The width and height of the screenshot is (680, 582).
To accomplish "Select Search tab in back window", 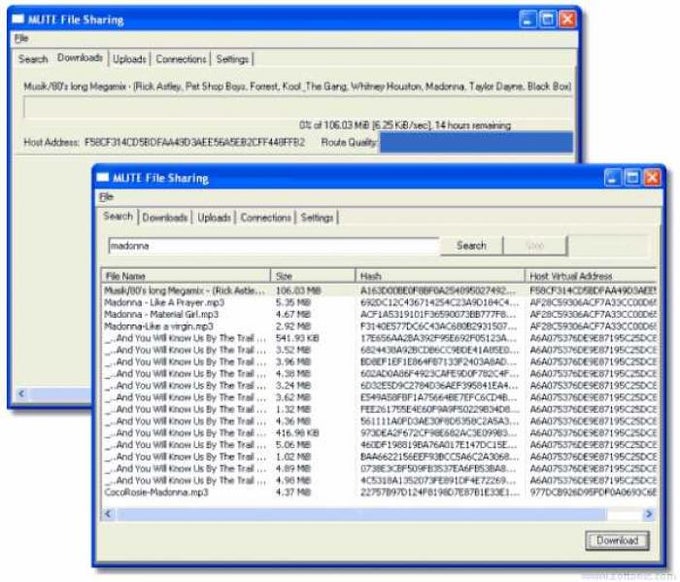I will (33, 59).
